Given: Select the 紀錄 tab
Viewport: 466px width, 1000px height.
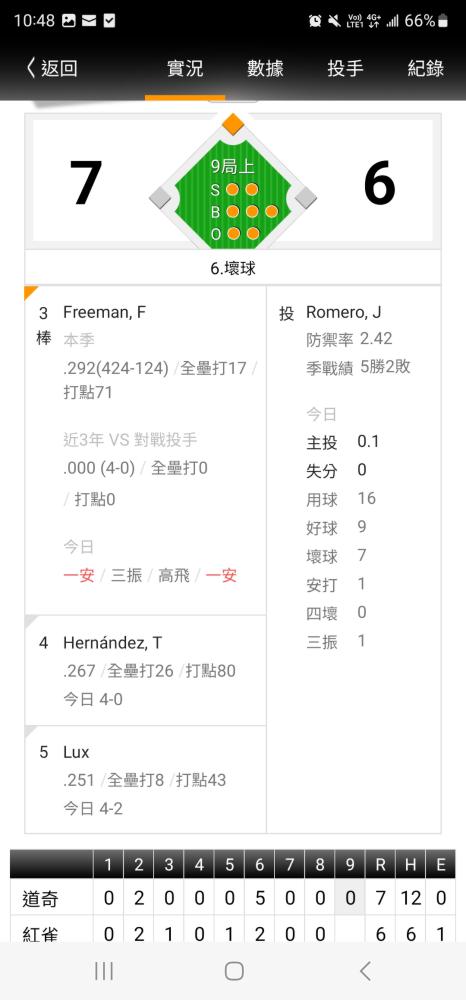Looking at the screenshot, I should 426,68.
